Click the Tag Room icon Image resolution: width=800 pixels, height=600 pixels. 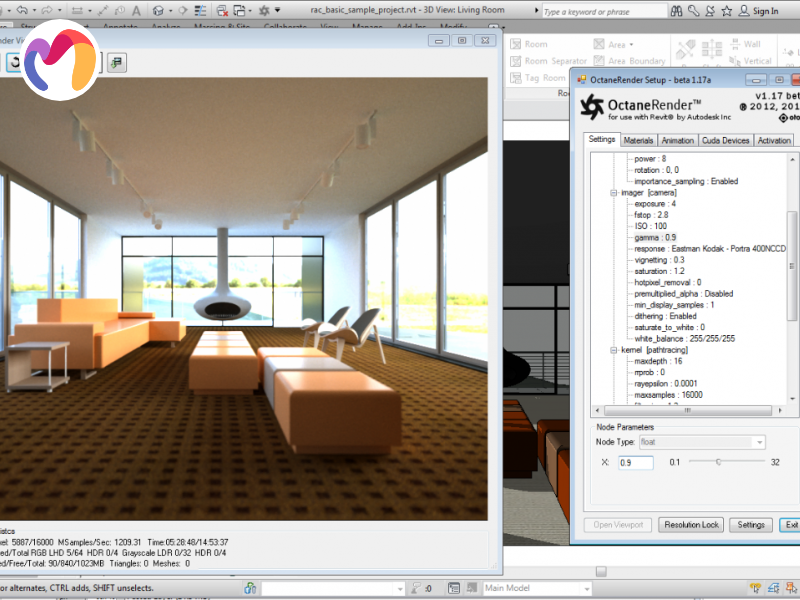coord(513,78)
